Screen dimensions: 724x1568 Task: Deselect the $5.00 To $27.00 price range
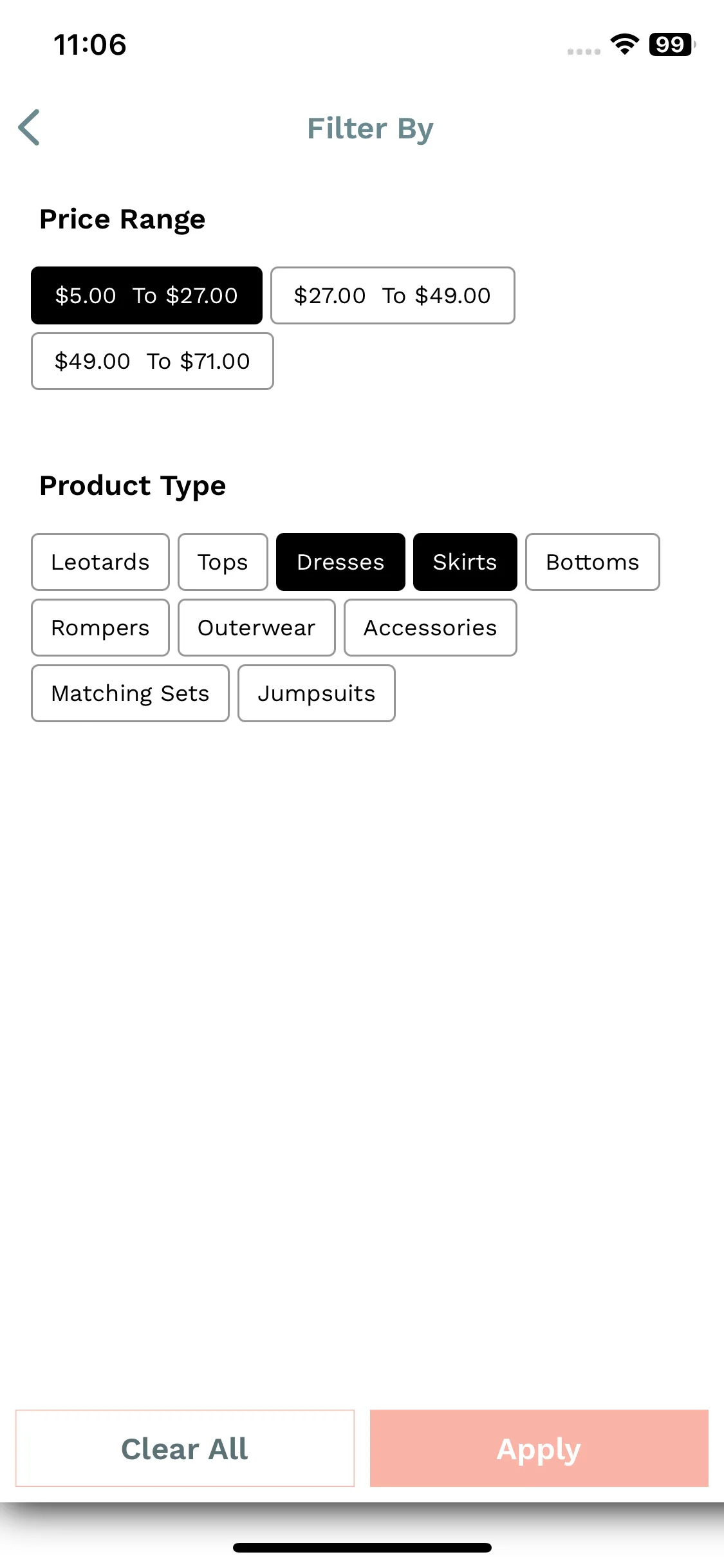(147, 295)
